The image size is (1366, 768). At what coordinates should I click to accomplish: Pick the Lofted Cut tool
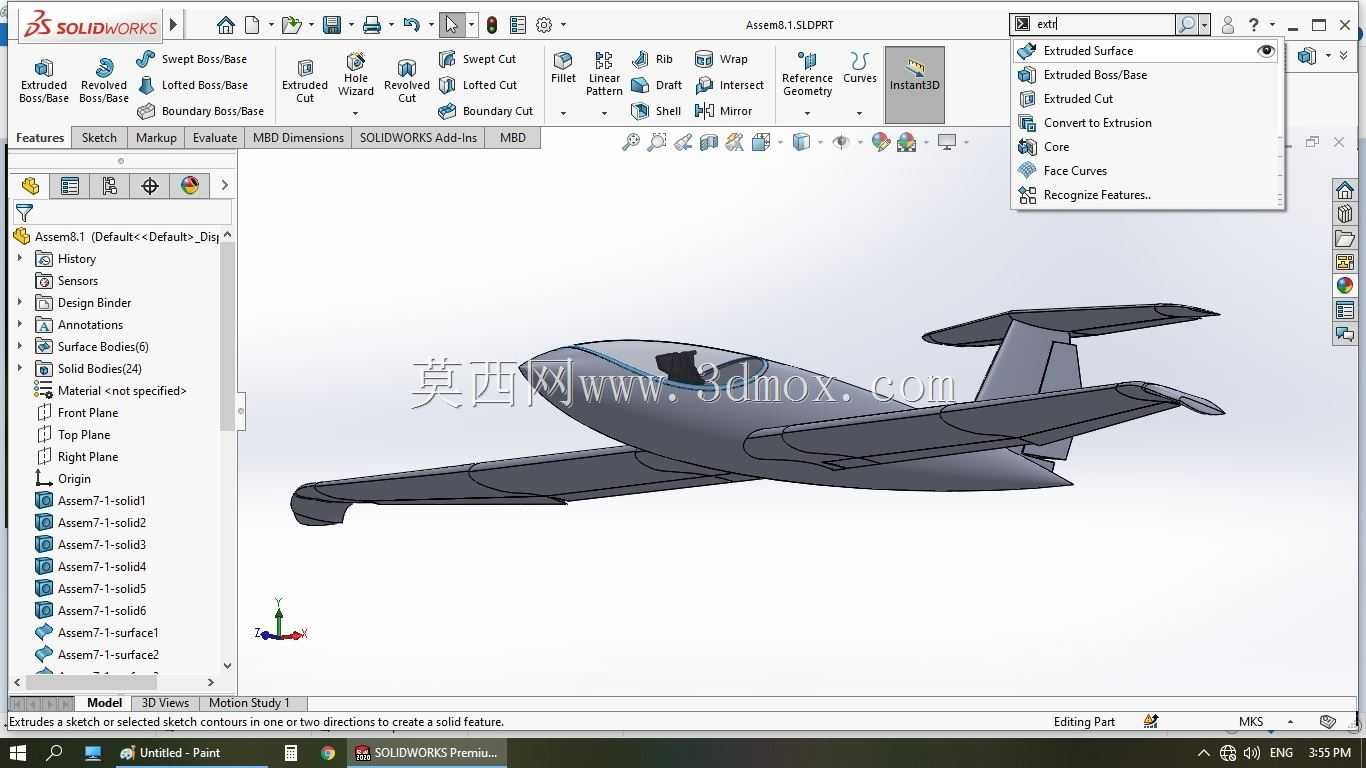(477, 85)
